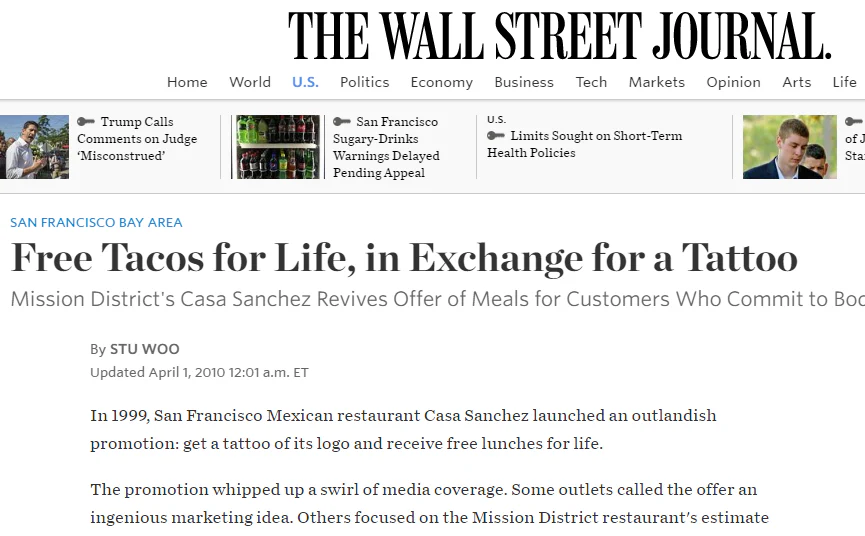The height and width of the screenshot is (536, 865).
Task: Open the U.S. section tab
Action: pos(305,82)
